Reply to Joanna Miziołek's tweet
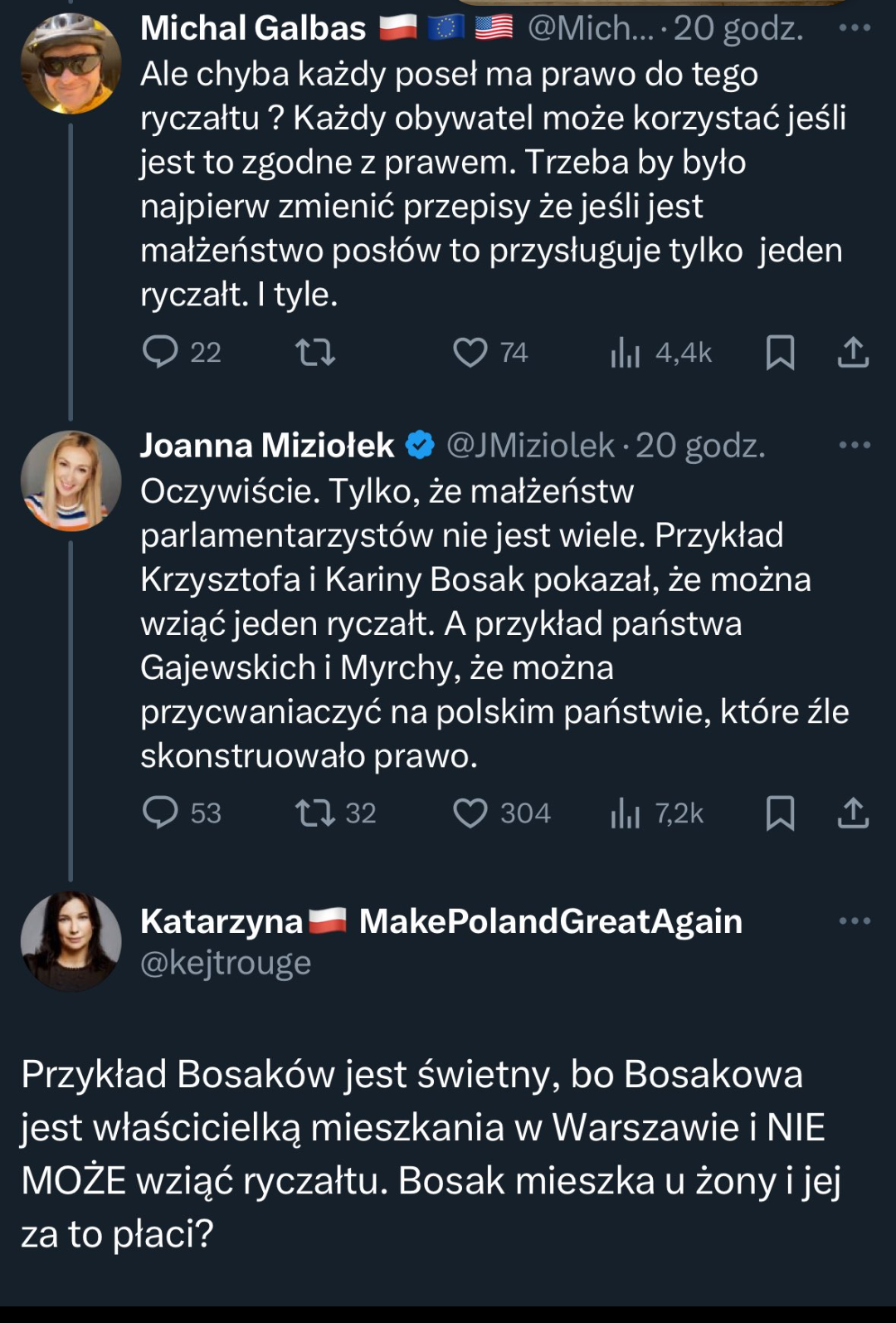 [161, 813]
